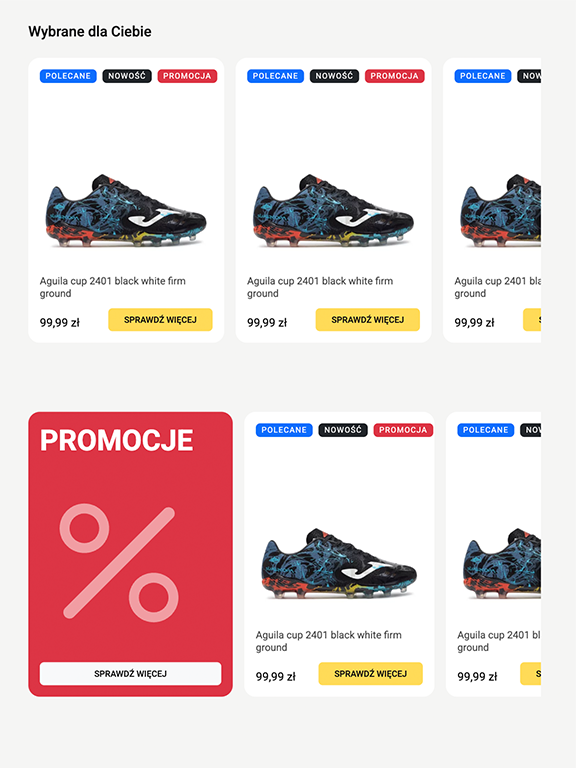Click Sprawdź więcej on the second top-row card
Image resolution: width=576 pixels, height=768 pixels.
click(368, 320)
